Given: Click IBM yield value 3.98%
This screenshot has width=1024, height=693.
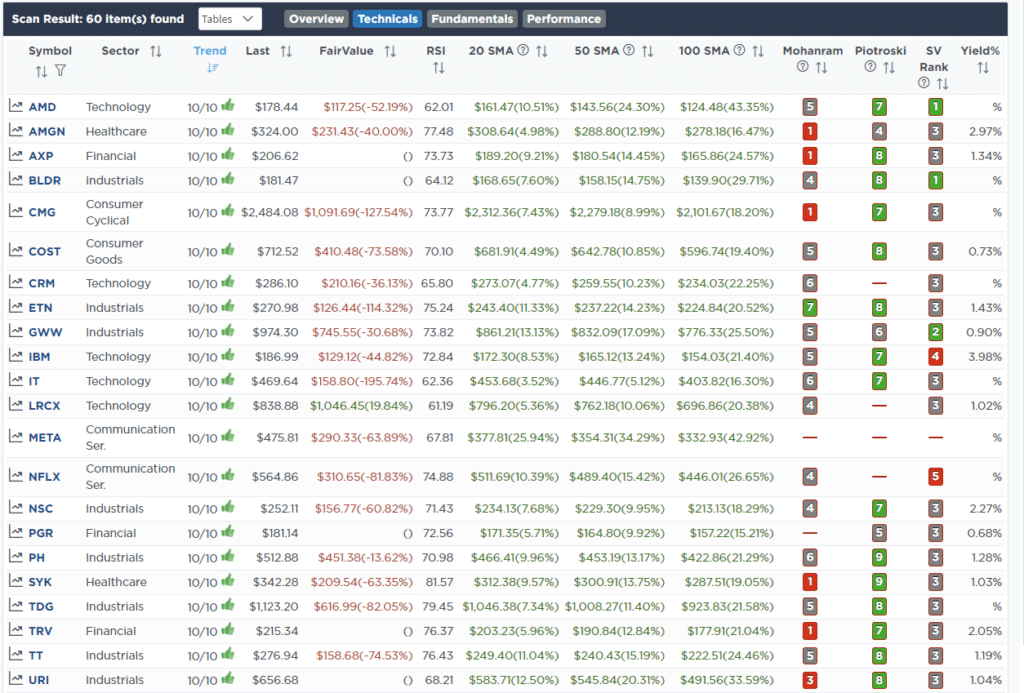Looking at the screenshot, I should click(985, 357).
